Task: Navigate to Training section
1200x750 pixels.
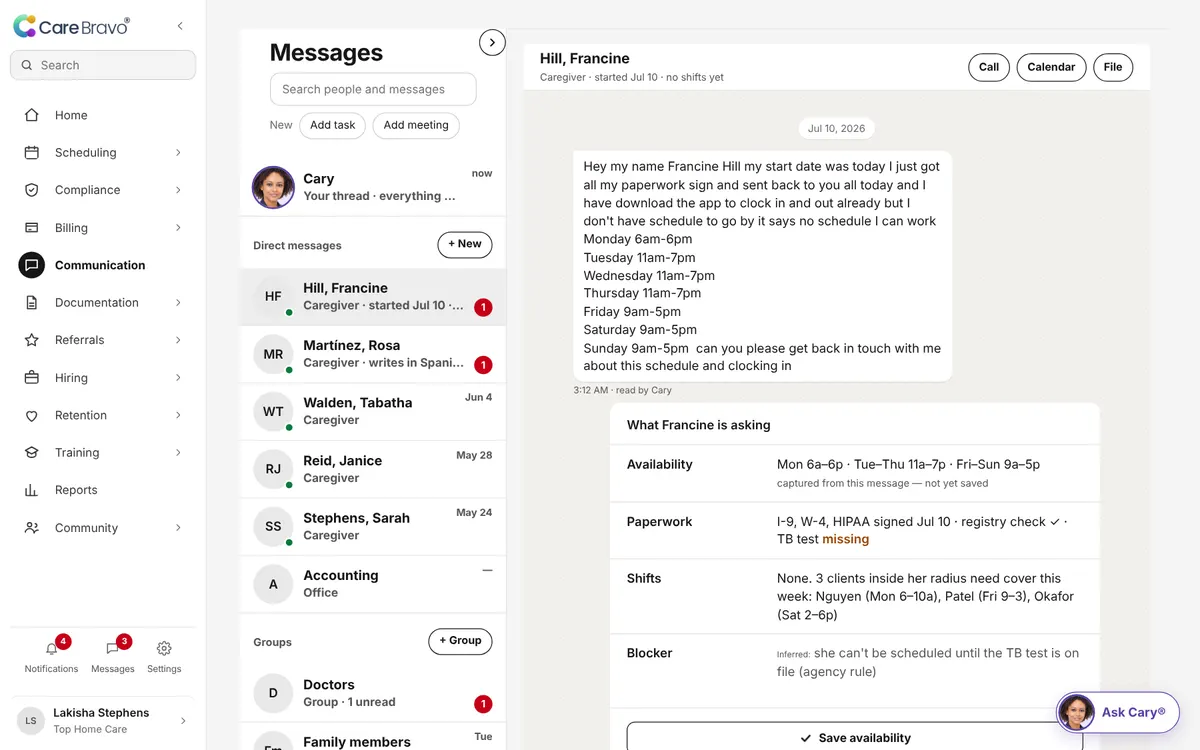Action: coord(103,453)
